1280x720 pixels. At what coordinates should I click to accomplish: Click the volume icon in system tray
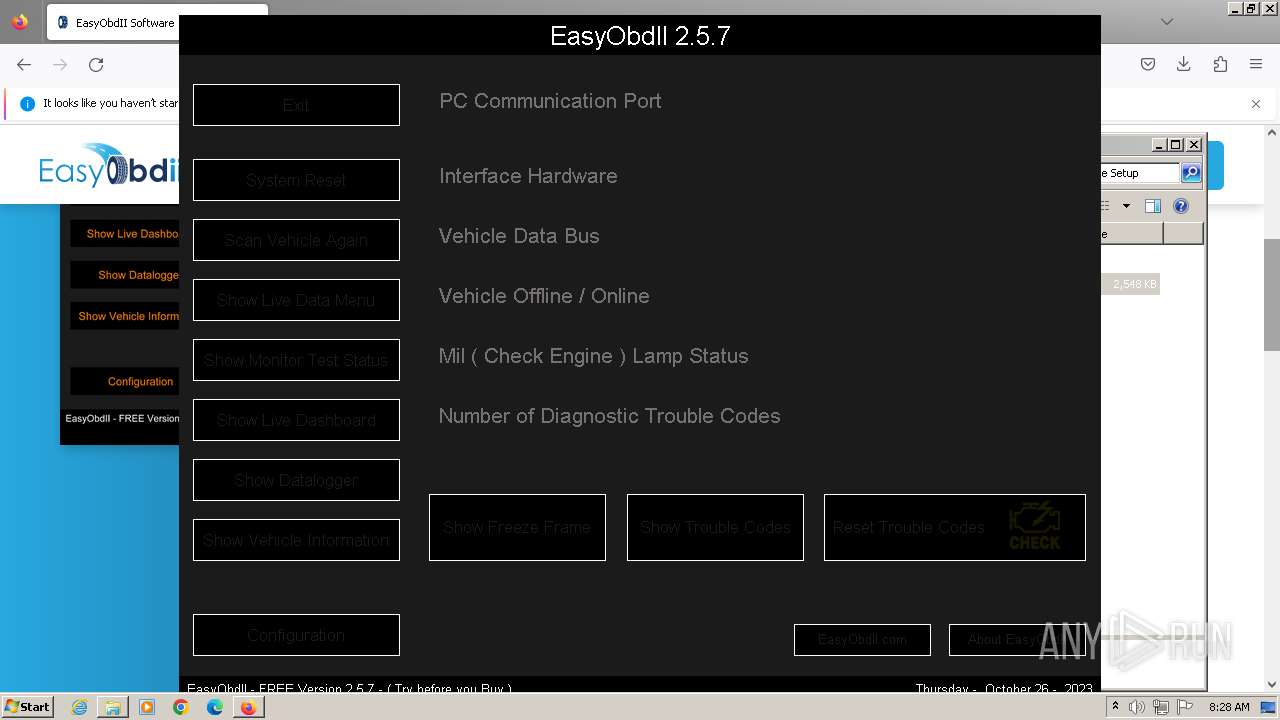point(1137,707)
